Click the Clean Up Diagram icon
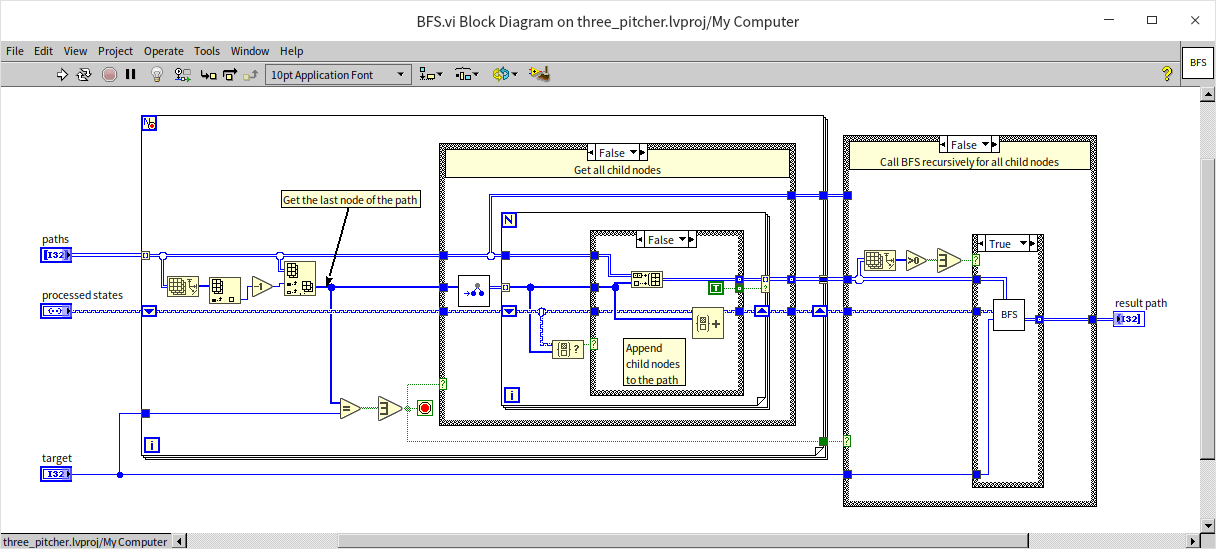This screenshot has height=549, width=1216. click(540, 74)
